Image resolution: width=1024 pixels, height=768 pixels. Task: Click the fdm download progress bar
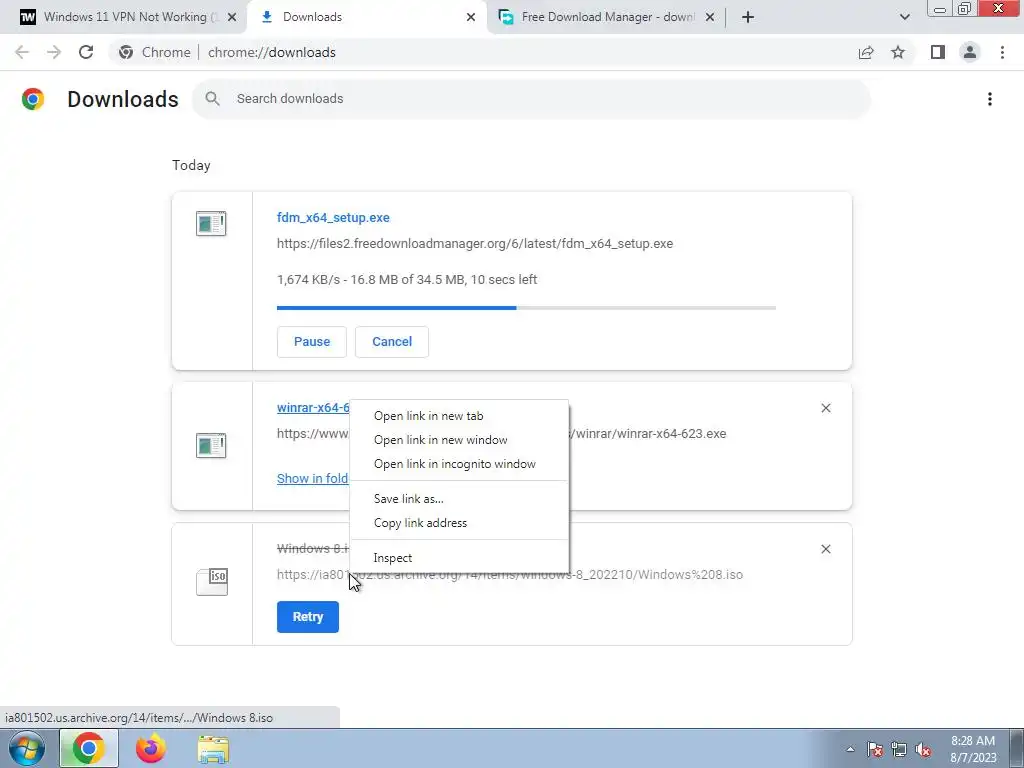coord(526,308)
